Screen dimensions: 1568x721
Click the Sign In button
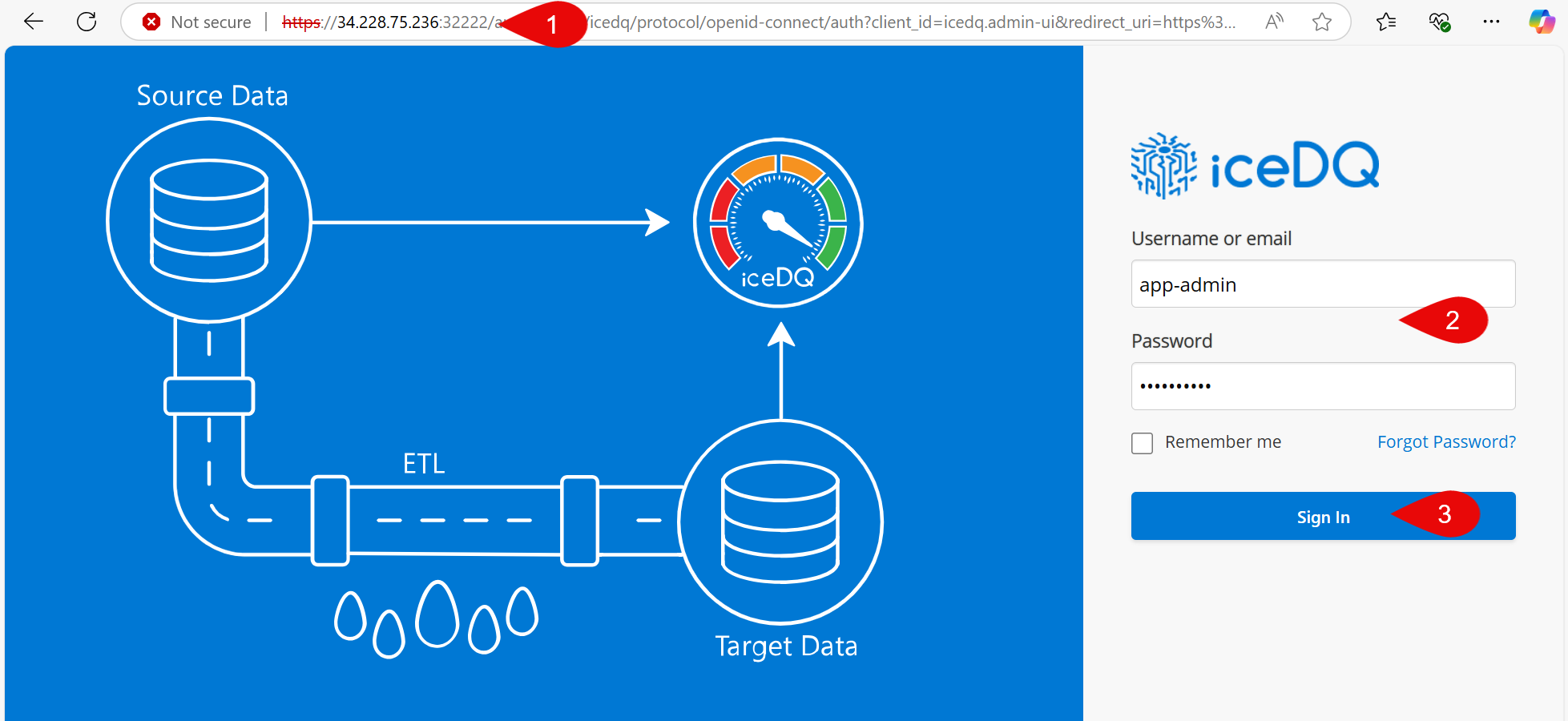[1323, 516]
